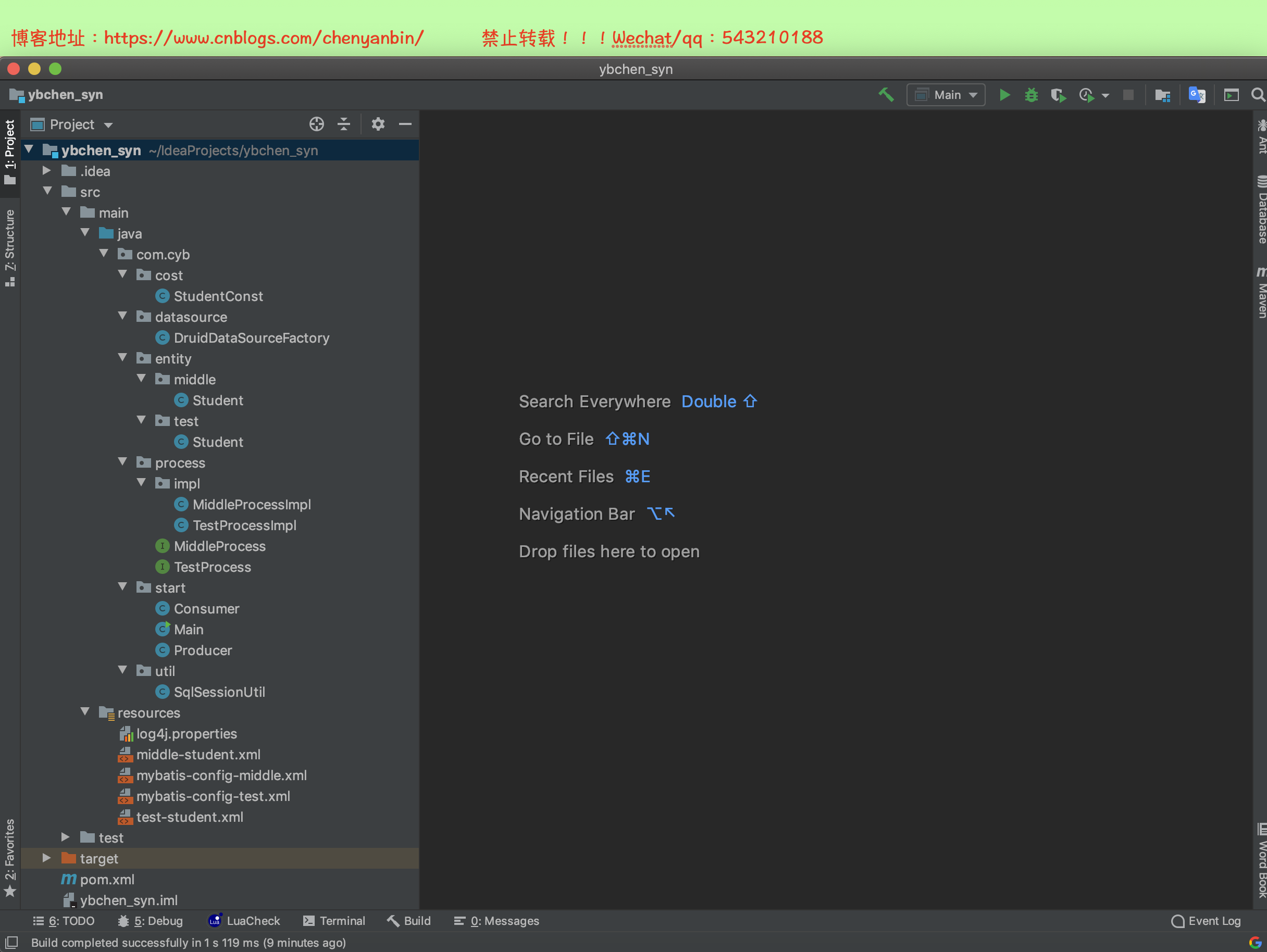Select middle-student.xml file
The image size is (1267, 952).
[189, 755]
